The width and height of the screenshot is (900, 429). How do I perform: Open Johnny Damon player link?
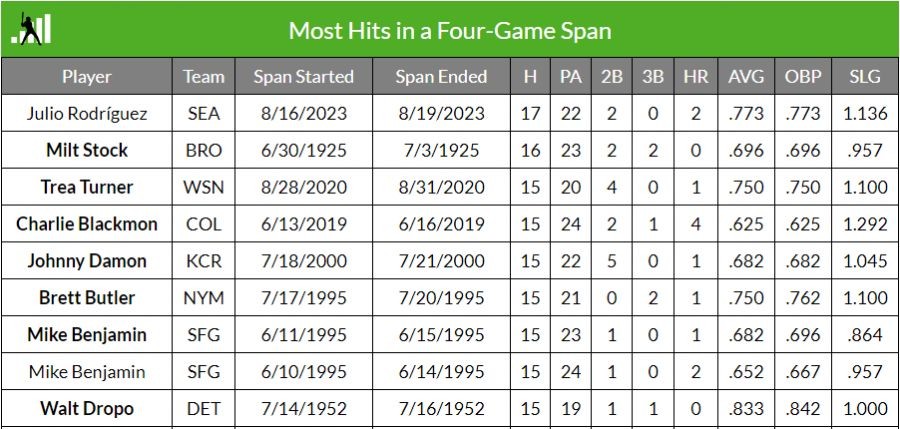pyautogui.click(x=87, y=261)
